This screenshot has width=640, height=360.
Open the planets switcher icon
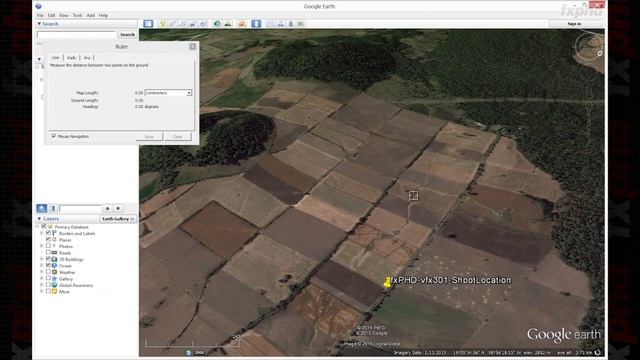click(242, 24)
